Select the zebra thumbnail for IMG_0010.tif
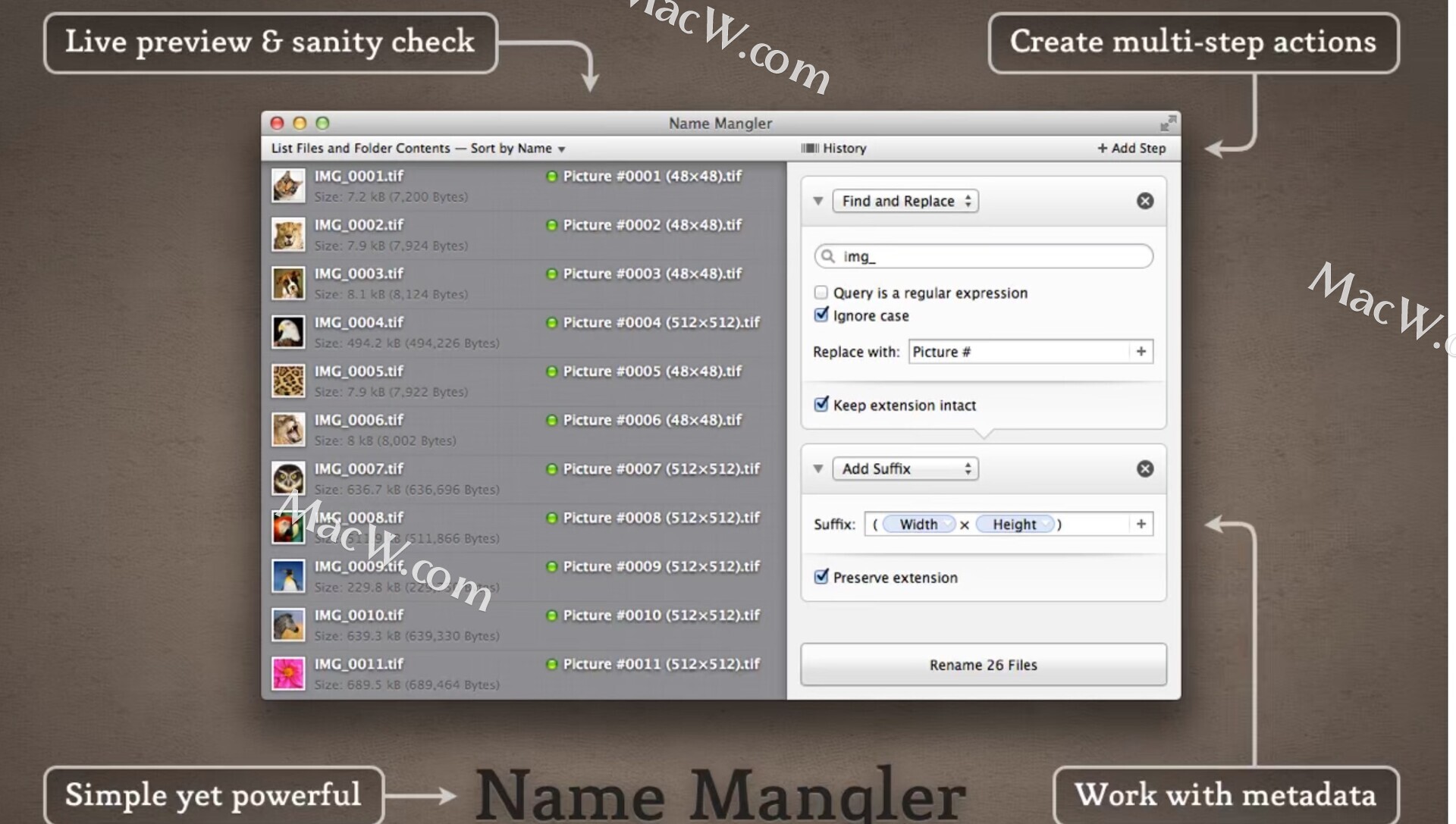This screenshot has height=824, width=1456. coord(288,625)
